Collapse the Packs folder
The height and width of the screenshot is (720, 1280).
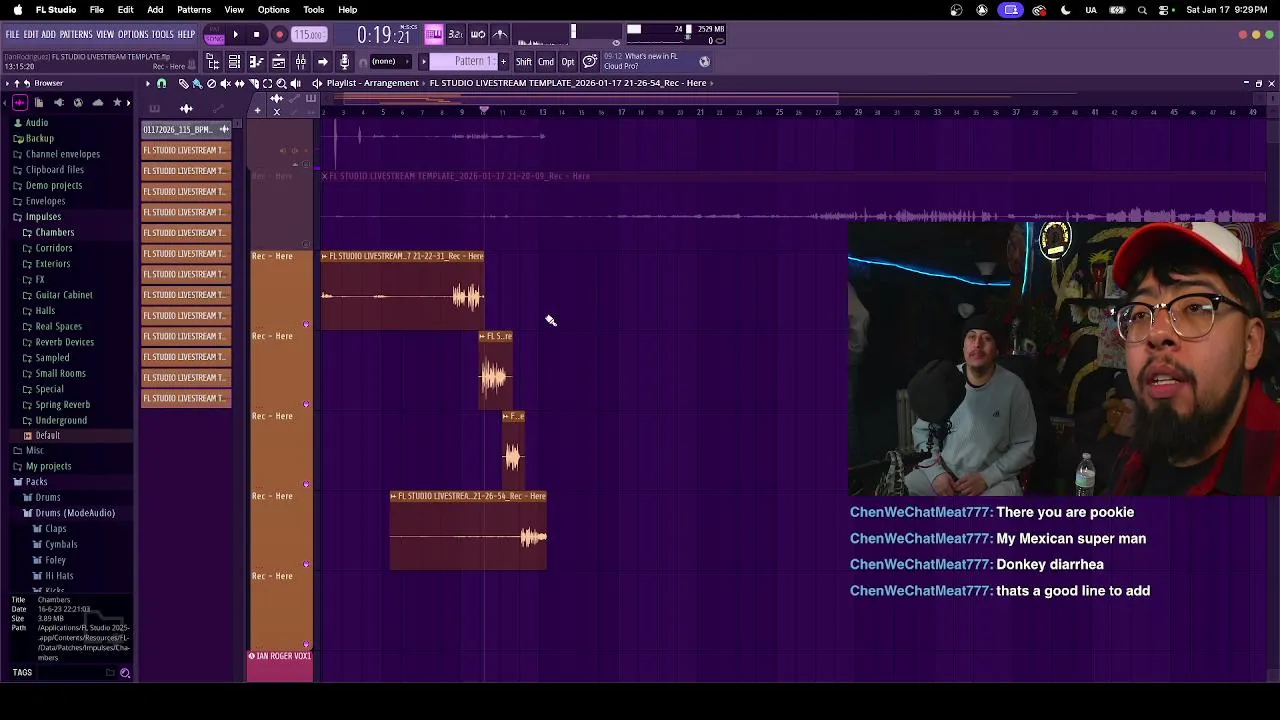tap(36, 482)
